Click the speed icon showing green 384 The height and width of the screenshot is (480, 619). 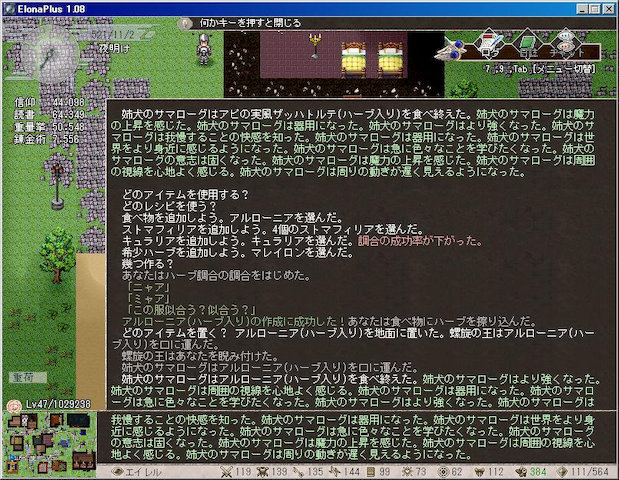pyautogui.click(x=521, y=472)
